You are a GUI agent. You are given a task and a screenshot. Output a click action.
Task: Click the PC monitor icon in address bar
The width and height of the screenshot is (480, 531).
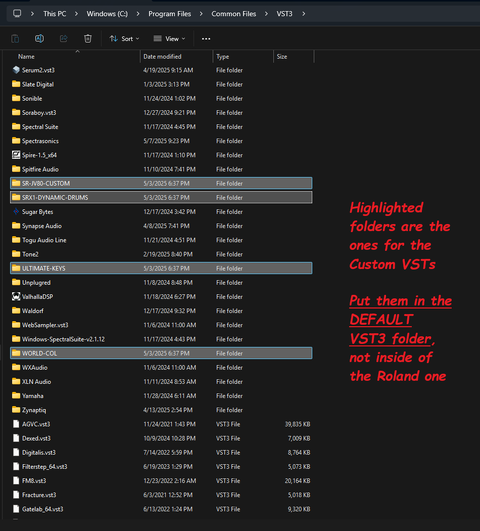(x=17, y=14)
